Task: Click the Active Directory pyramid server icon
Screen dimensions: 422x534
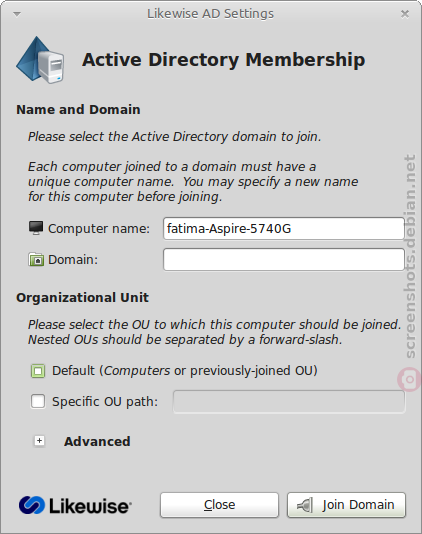Action: pyautogui.click(x=40, y=60)
